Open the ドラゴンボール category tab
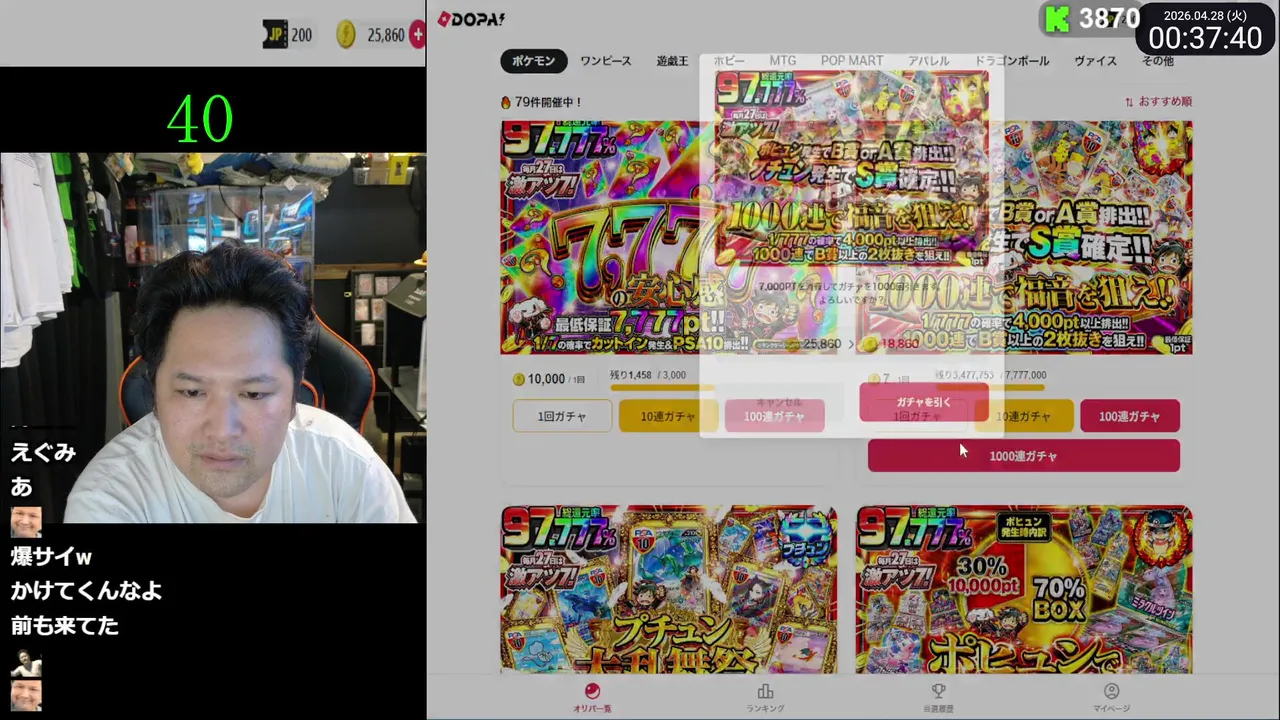The height and width of the screenshot is (720, 1280). [1012, 61]
